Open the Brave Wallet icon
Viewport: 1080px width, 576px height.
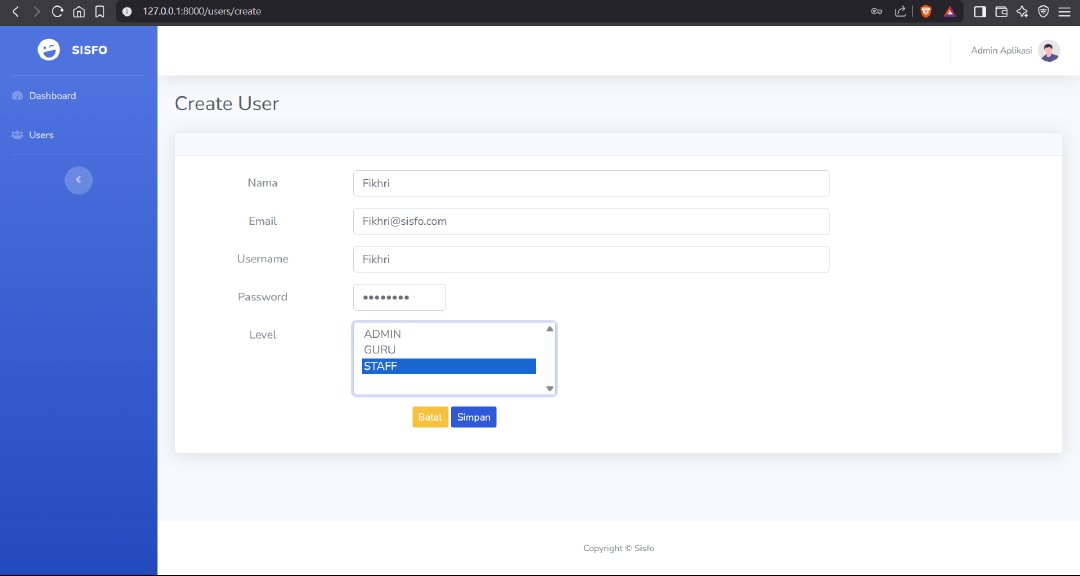coord(1001,11)
